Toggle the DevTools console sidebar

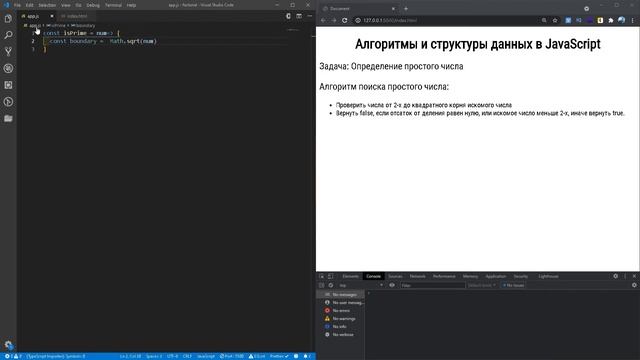[x=322, y=285]
